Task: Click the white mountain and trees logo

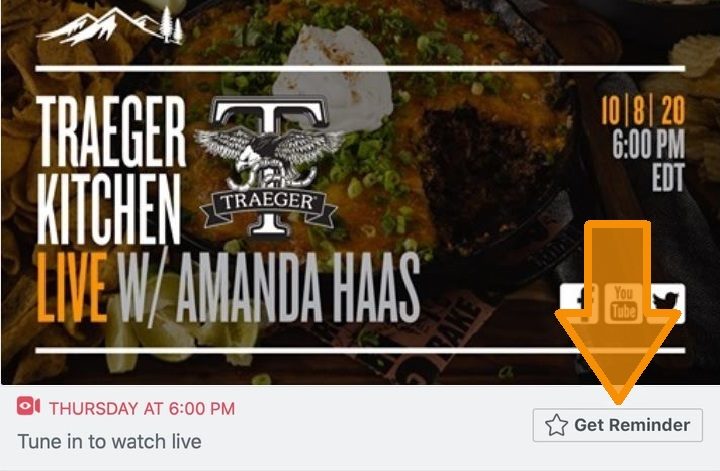Action: coord(110,26)
